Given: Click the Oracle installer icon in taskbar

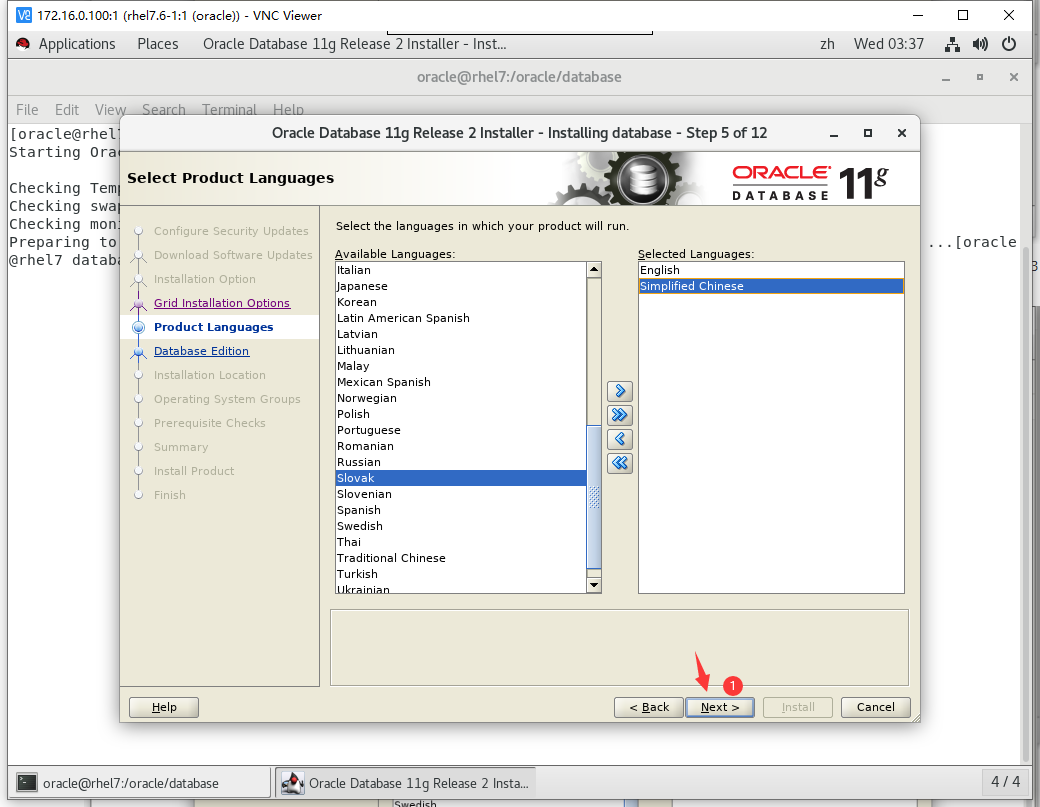Looking at the screenshot, I should [292, 782].
